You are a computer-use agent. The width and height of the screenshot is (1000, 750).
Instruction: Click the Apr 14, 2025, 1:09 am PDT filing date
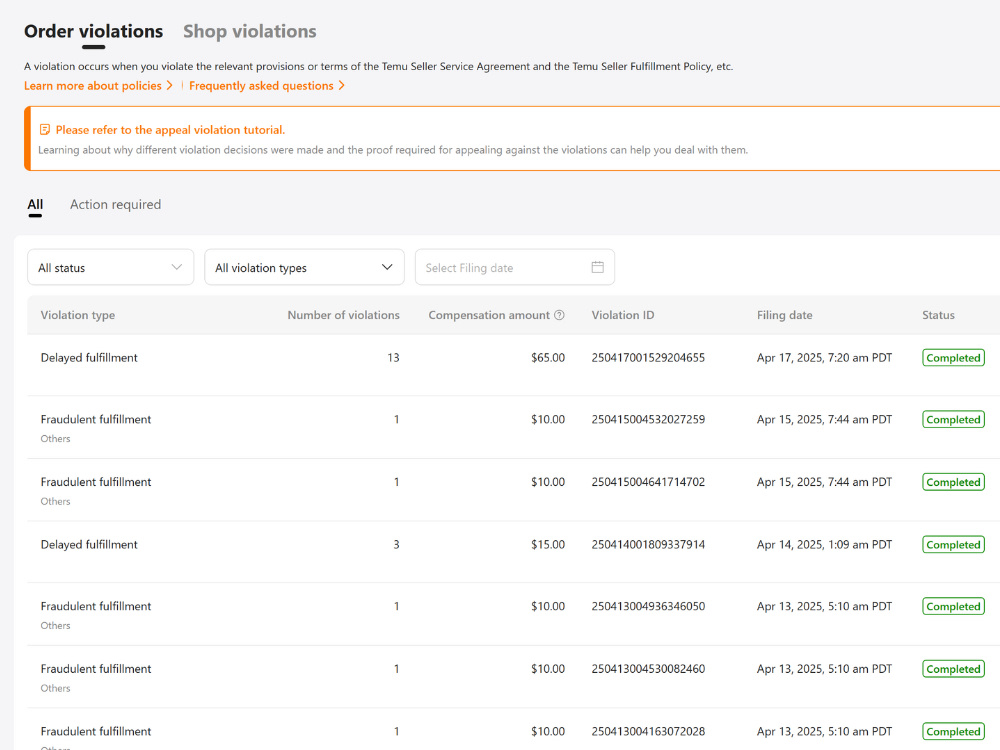tap(824, 545)
